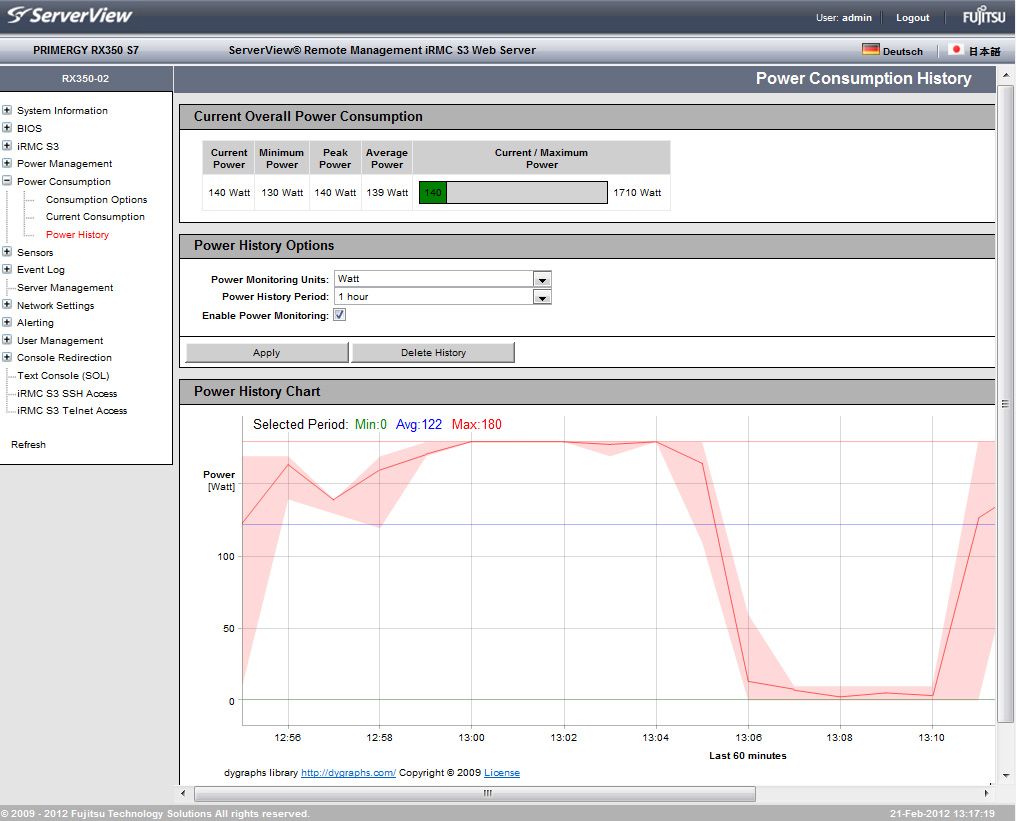Click the current/maximum power progress bar

click(x=513, y=192)
